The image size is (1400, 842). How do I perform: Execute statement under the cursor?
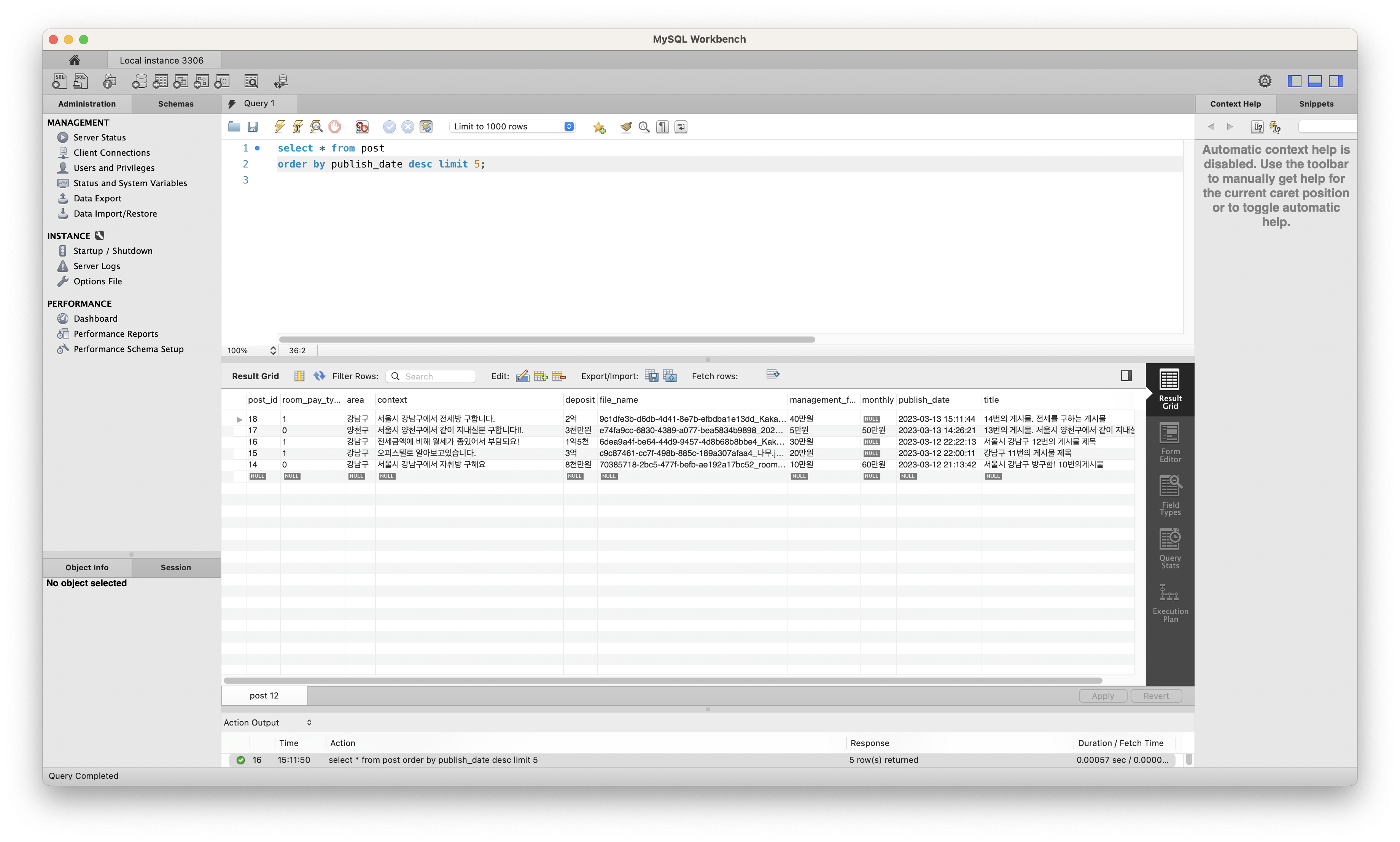click(x=298, y=126)
